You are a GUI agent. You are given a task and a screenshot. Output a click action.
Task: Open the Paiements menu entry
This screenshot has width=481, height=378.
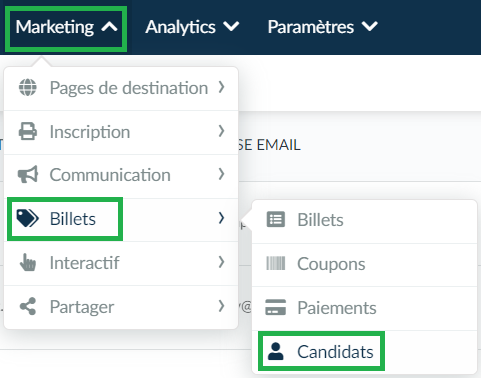click(364, 308)
